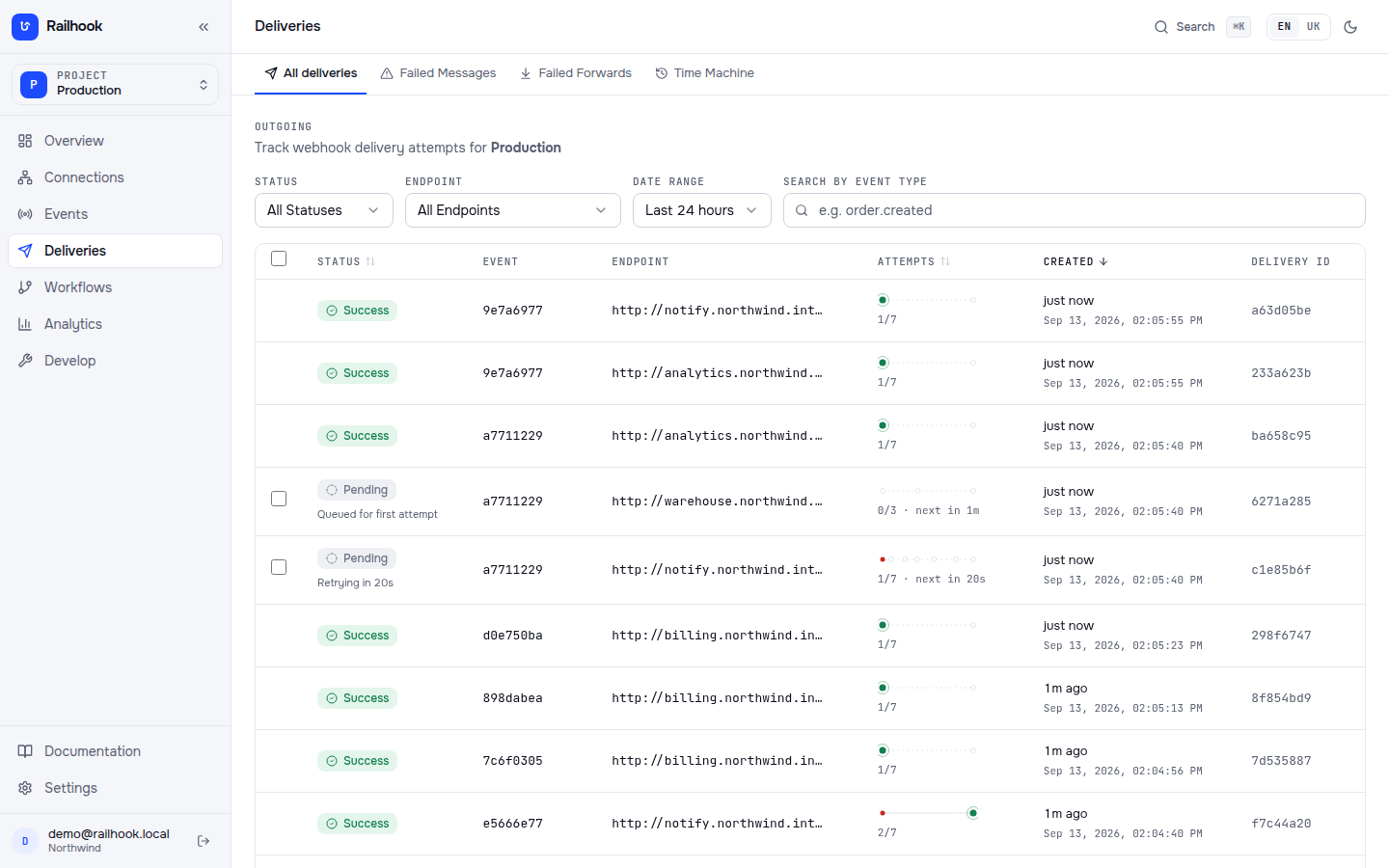This screenshot has height=868, width=1389.
Task: Click event e5666e77 cell
Action: pyautogui.click(x=513, y=824)
